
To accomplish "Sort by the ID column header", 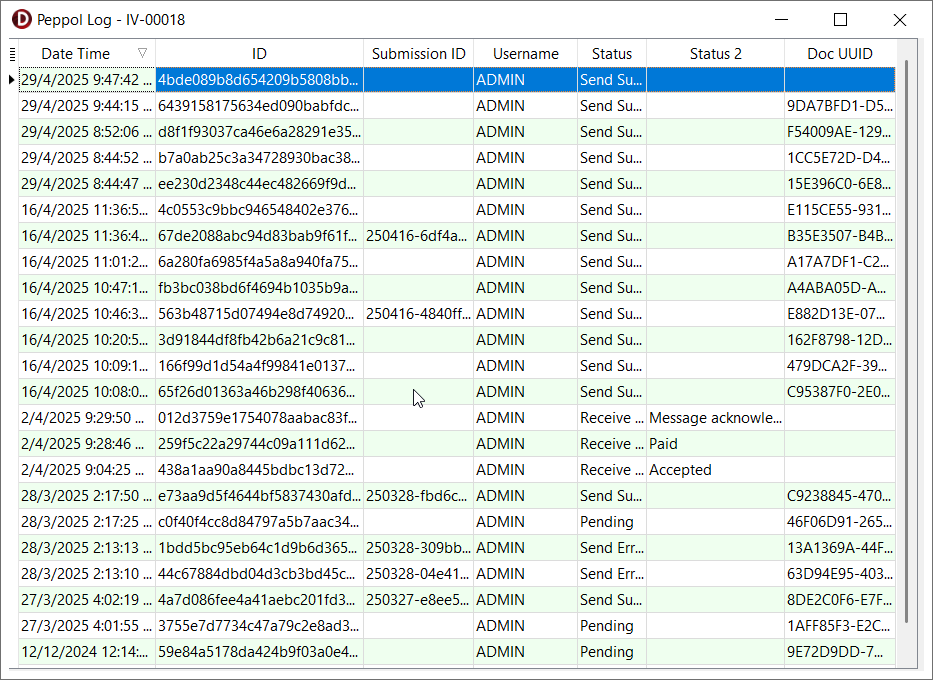I will 259,54.
